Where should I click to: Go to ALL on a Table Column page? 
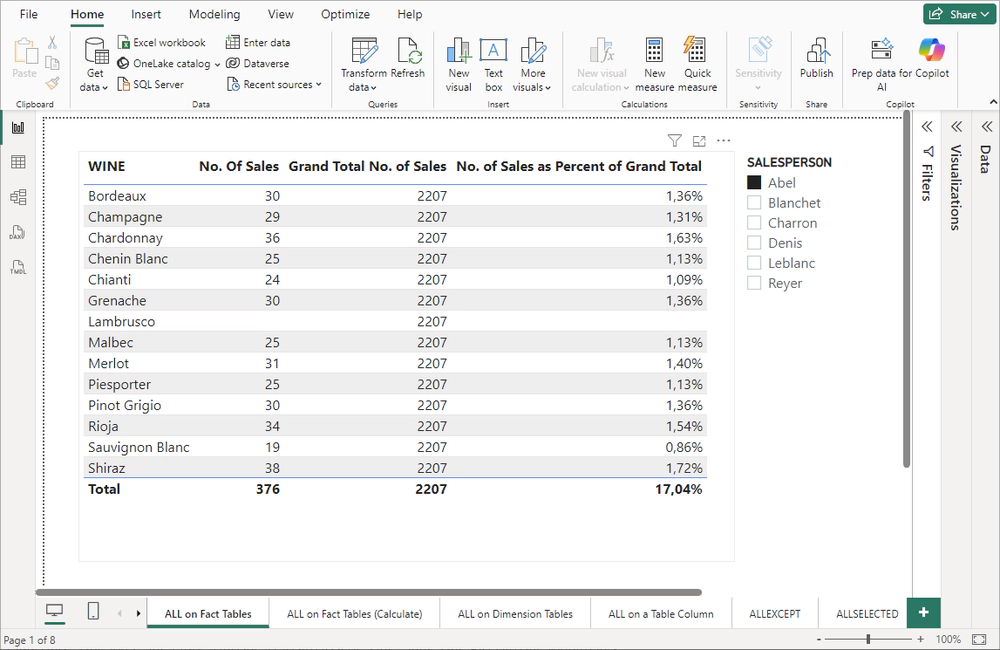pyautogui.click(x=661, y=614)
